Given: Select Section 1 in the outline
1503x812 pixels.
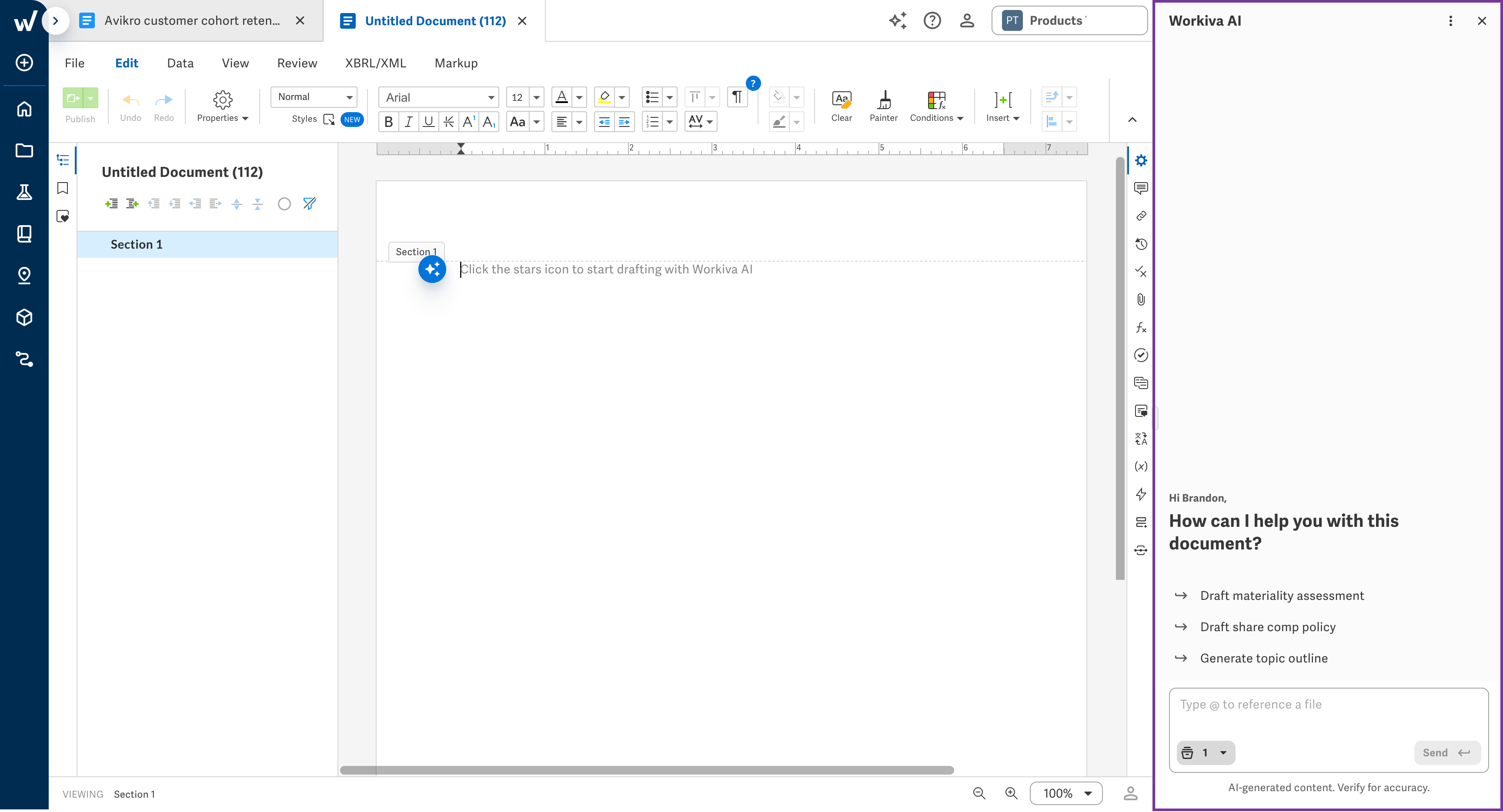Looking at the screenshot, I should click(x=207, y=244).
